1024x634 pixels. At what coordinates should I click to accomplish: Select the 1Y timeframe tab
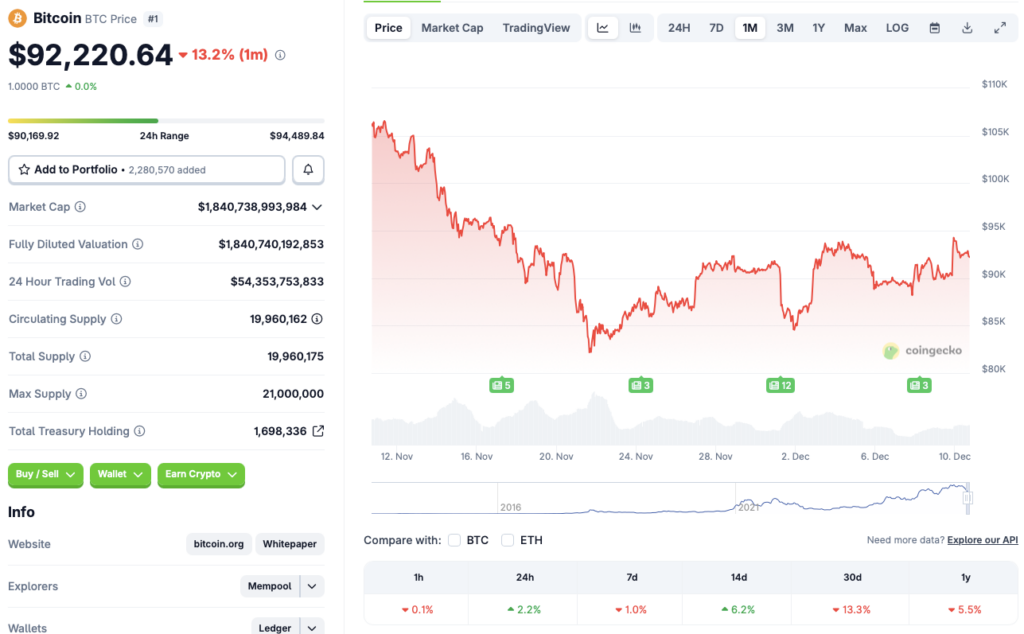pos(818,27)
